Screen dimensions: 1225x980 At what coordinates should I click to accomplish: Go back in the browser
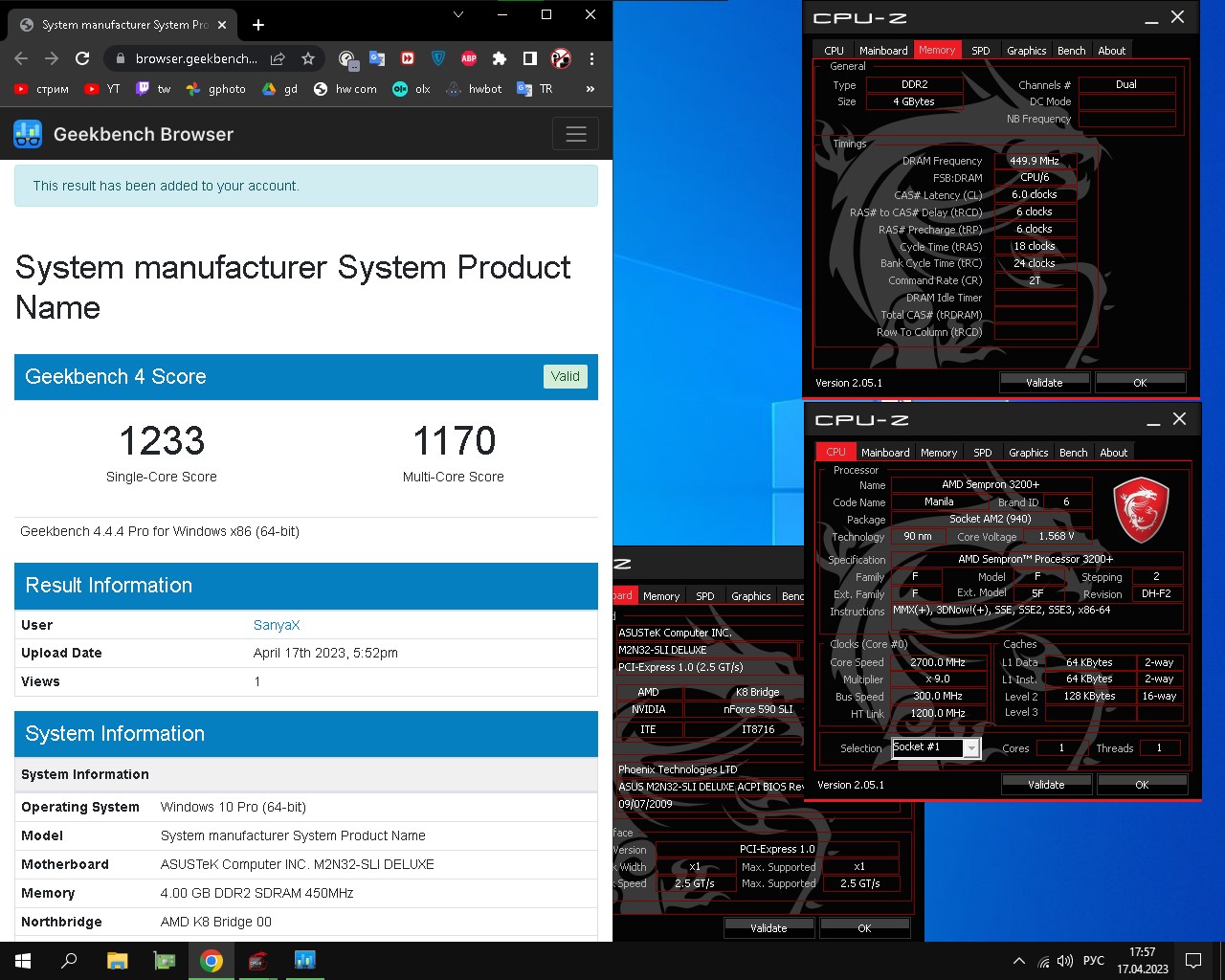pyautogui.click(x=21, y=58)
